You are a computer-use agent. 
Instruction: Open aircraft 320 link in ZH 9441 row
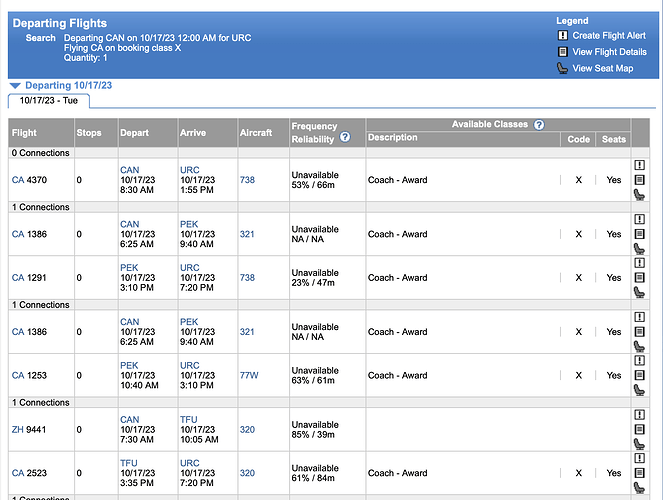(247, 429)
